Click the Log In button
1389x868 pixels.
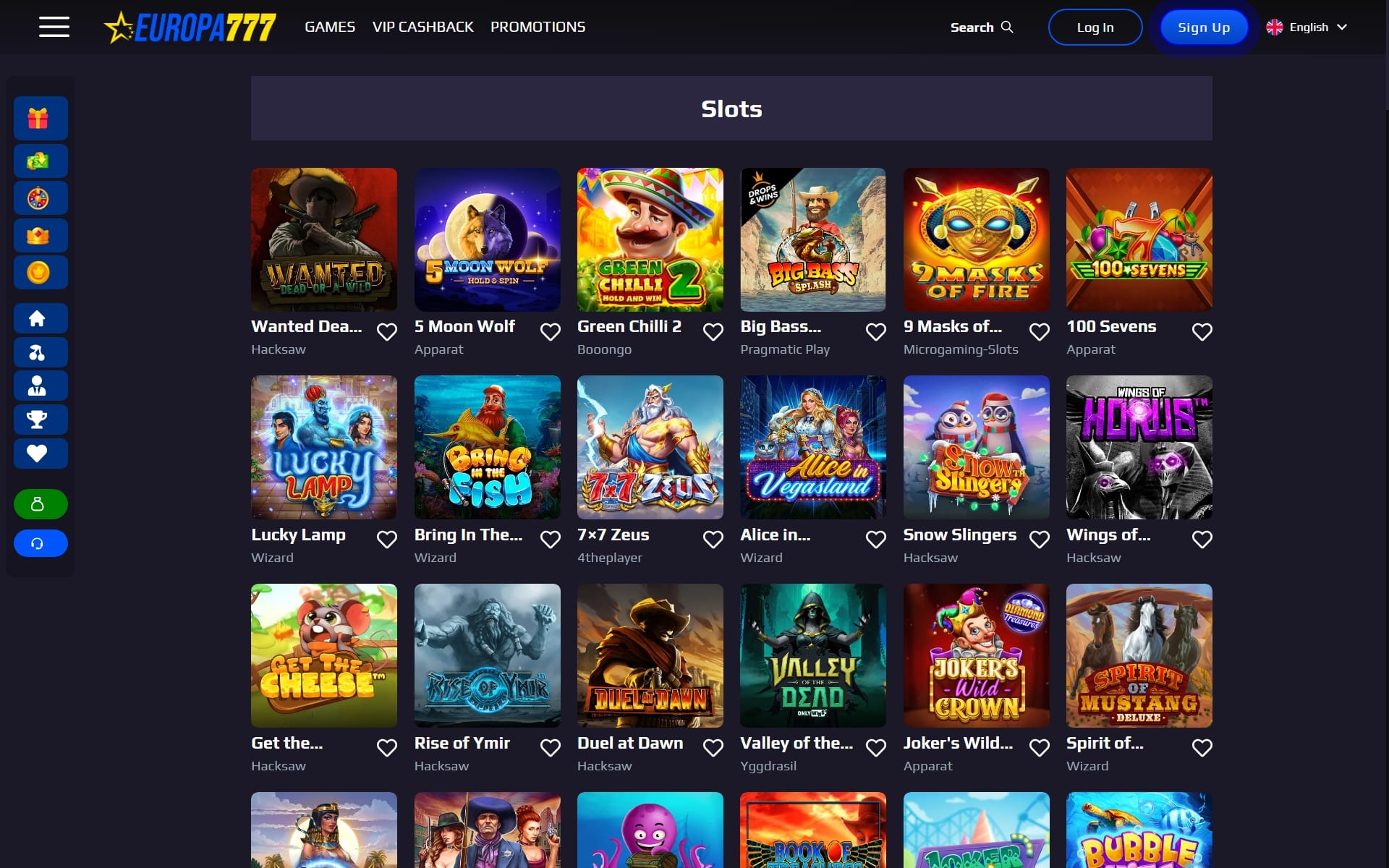click(x=1095, y=27)
